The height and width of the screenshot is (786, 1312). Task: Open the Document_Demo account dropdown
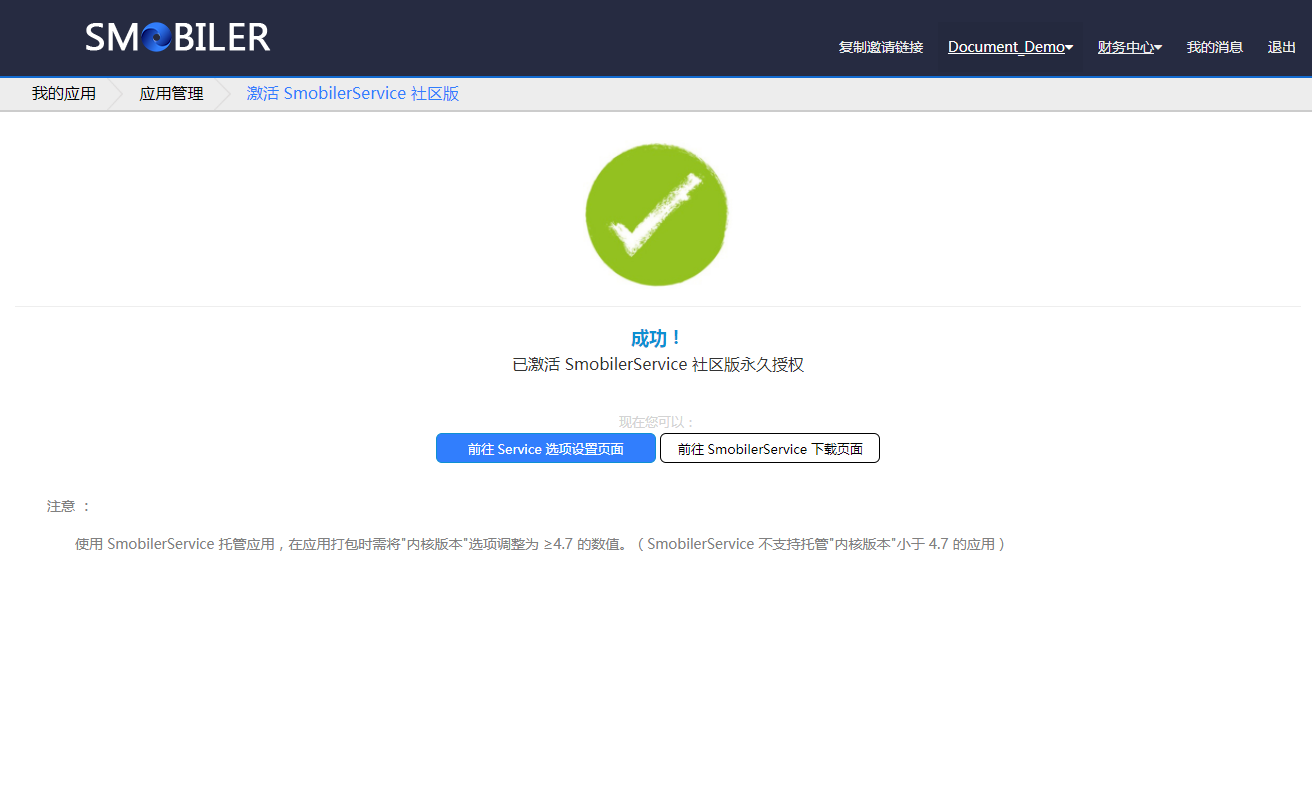coord(1010,47)
